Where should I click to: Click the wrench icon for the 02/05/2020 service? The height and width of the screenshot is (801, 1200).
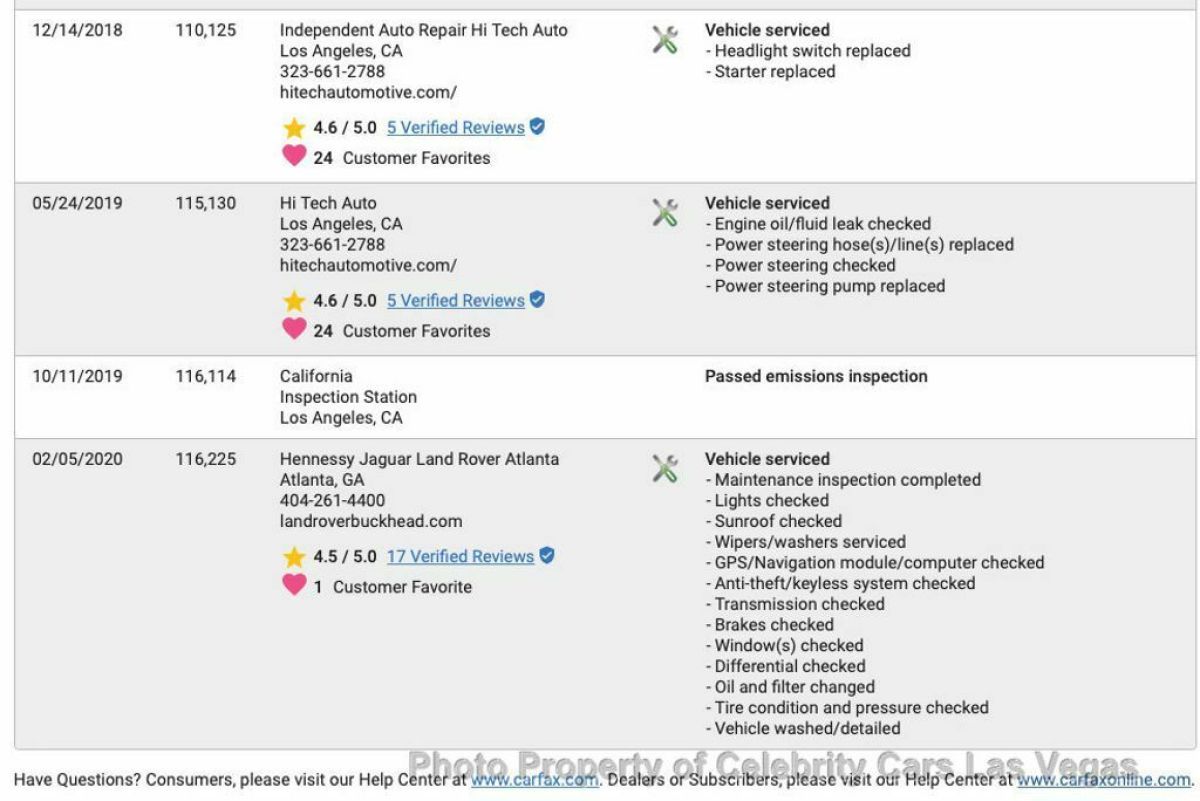(x=665, y=469)
